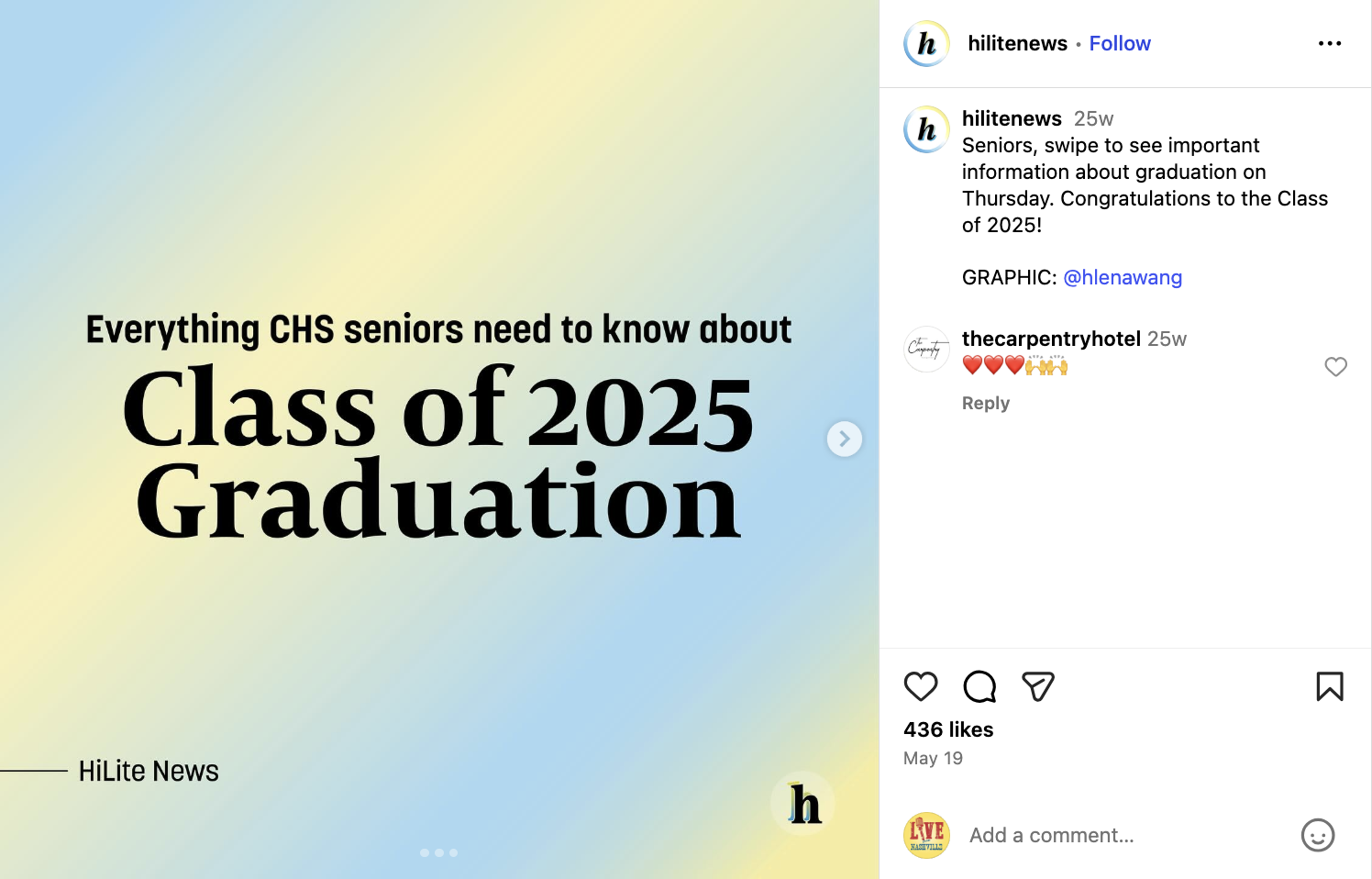The width and height of the screenshot is (1372, 879).
Task: Open thecarpentryhotel's avatar
Action: (x=926, y=349)
